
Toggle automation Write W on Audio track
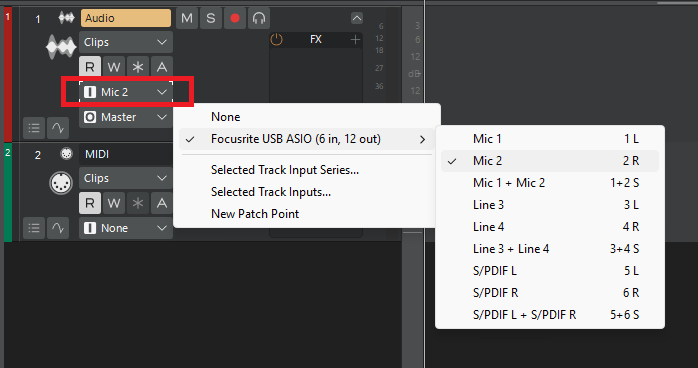click(x=114, y=67)
